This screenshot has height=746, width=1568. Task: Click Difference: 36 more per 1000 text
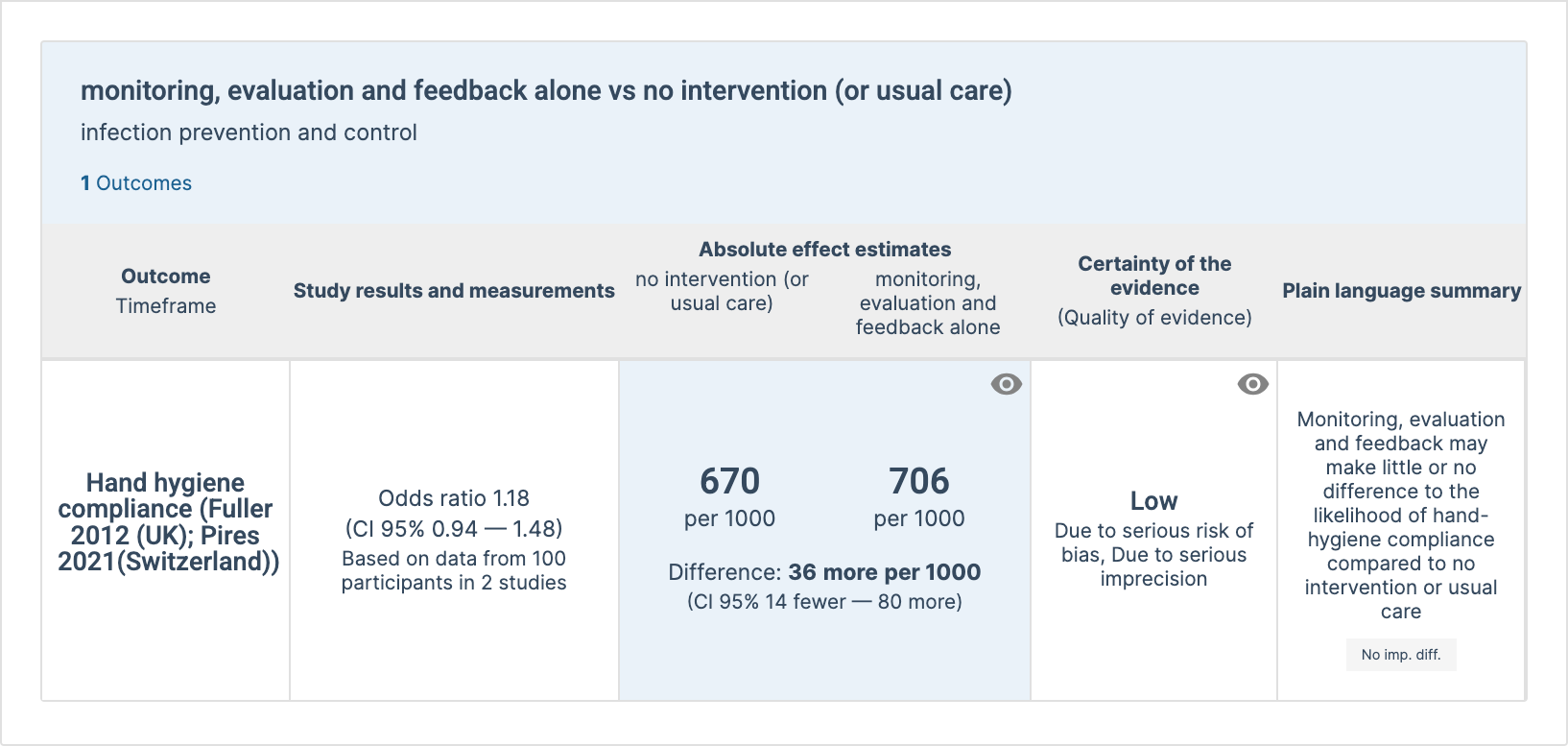point(824,572)
